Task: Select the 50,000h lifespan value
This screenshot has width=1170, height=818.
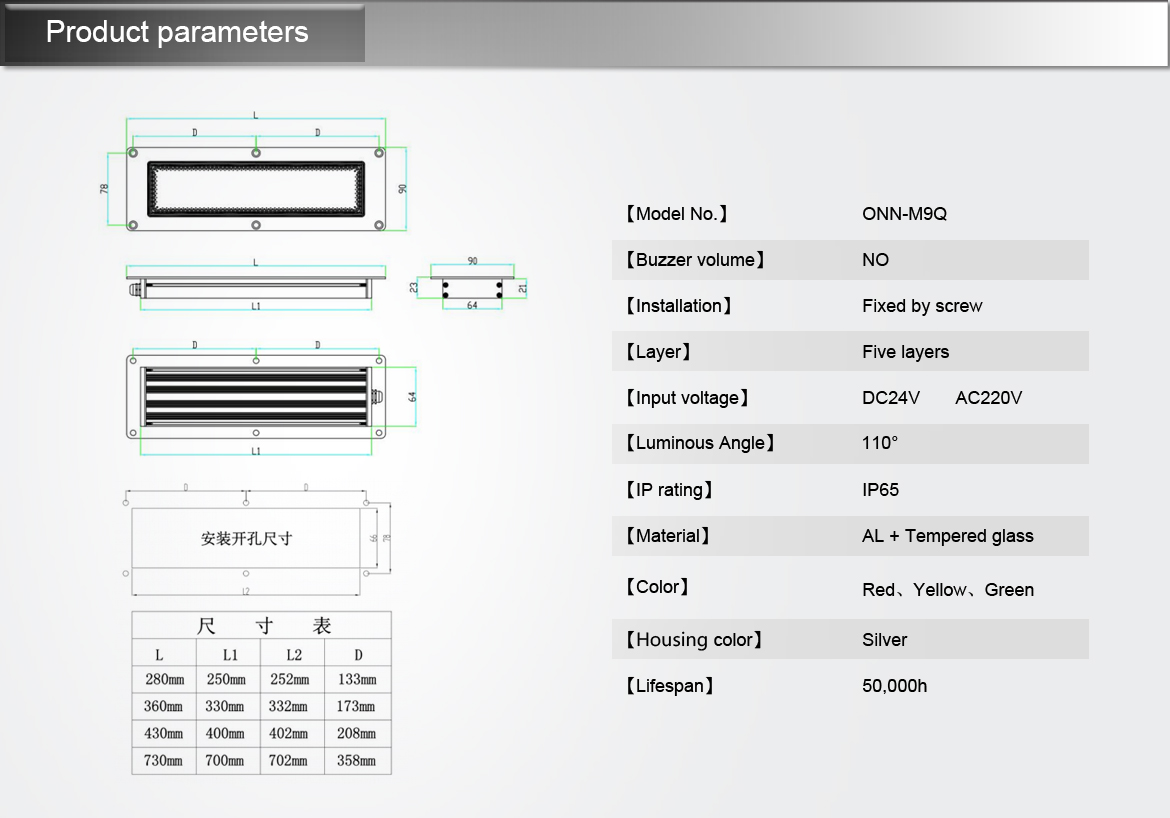Action: click(x=894, y=686)
